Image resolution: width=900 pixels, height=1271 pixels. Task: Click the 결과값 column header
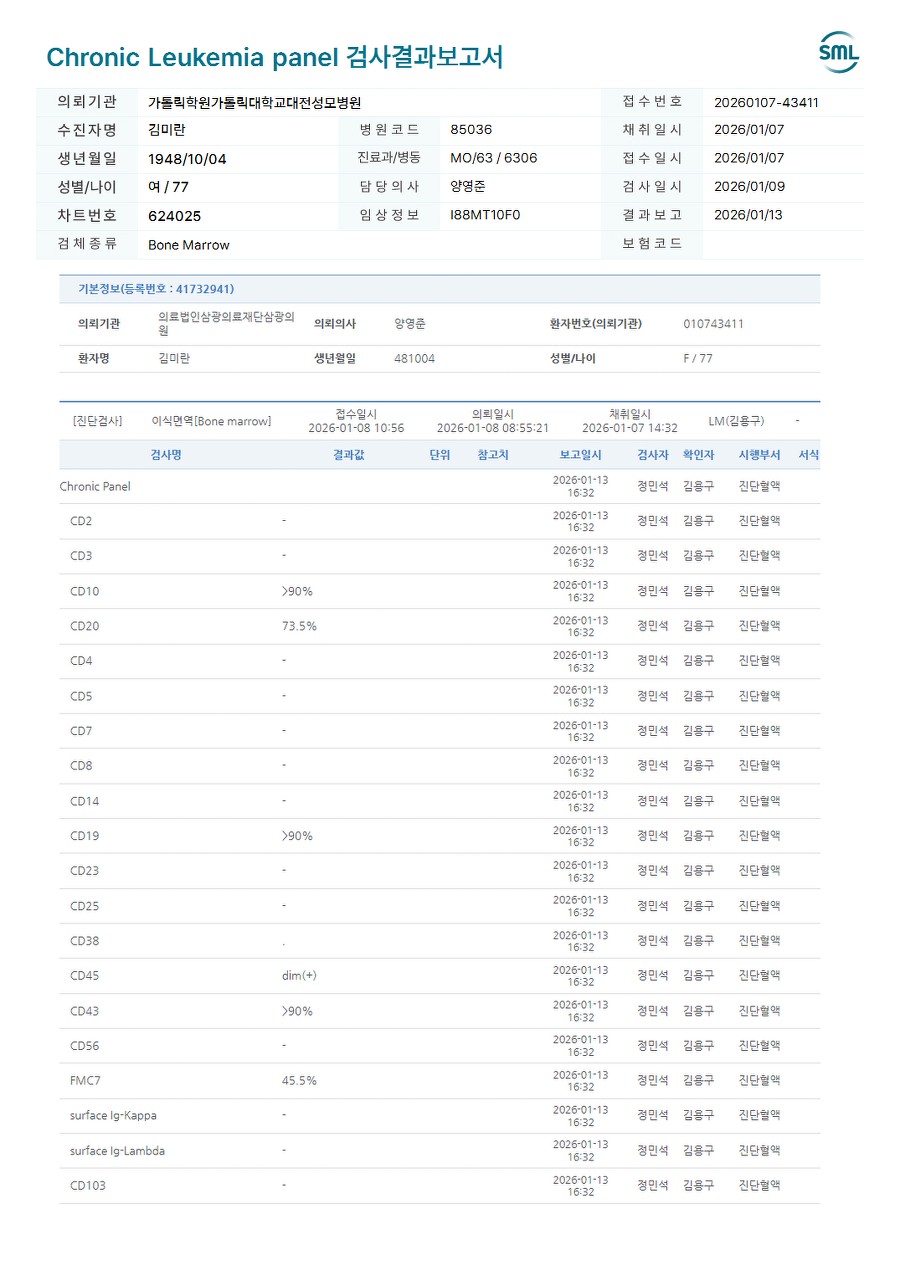coord(349,455)
